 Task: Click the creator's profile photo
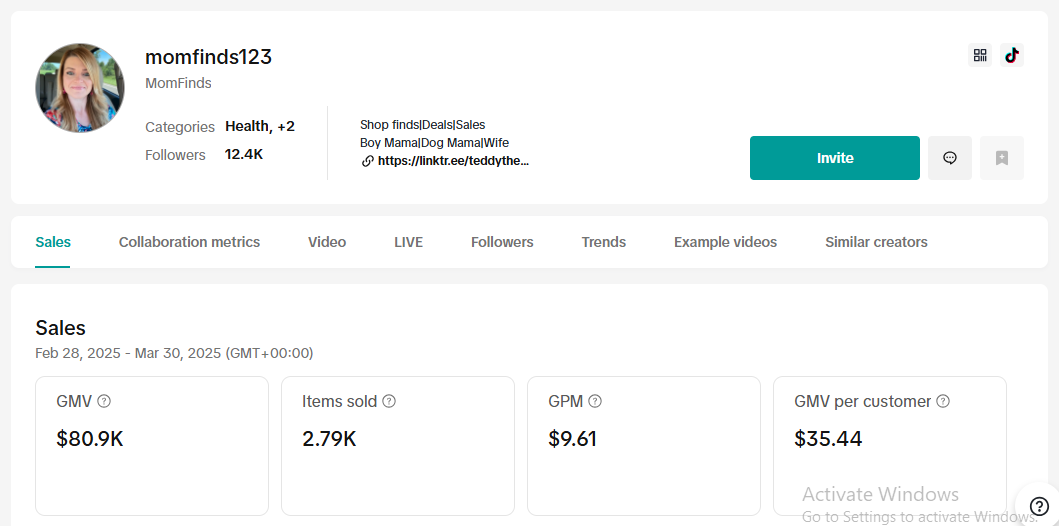pyautogui.click(x=80, y=88)
